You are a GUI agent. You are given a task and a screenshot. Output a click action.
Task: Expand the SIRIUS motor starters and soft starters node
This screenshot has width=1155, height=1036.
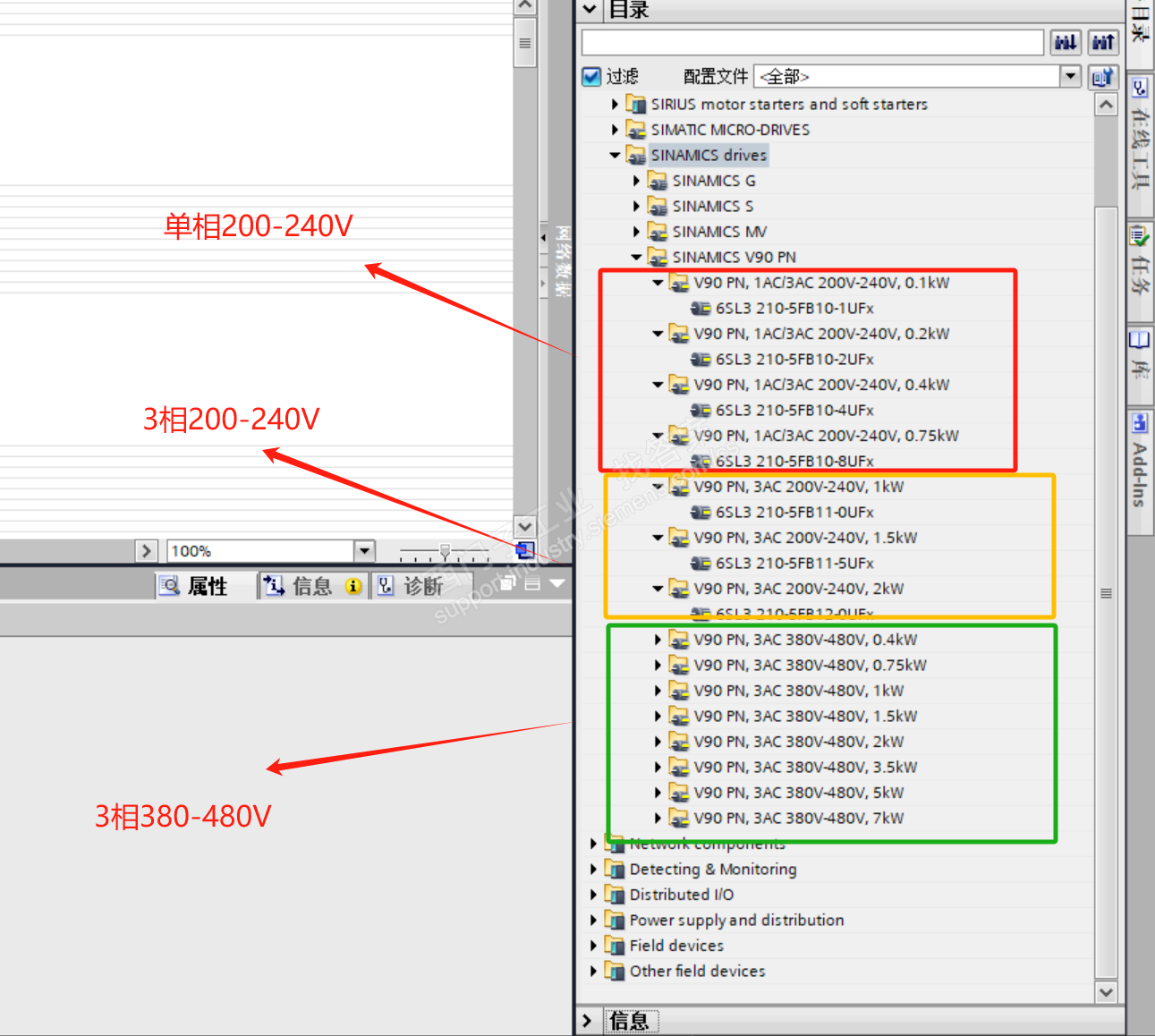click(615, 105)
